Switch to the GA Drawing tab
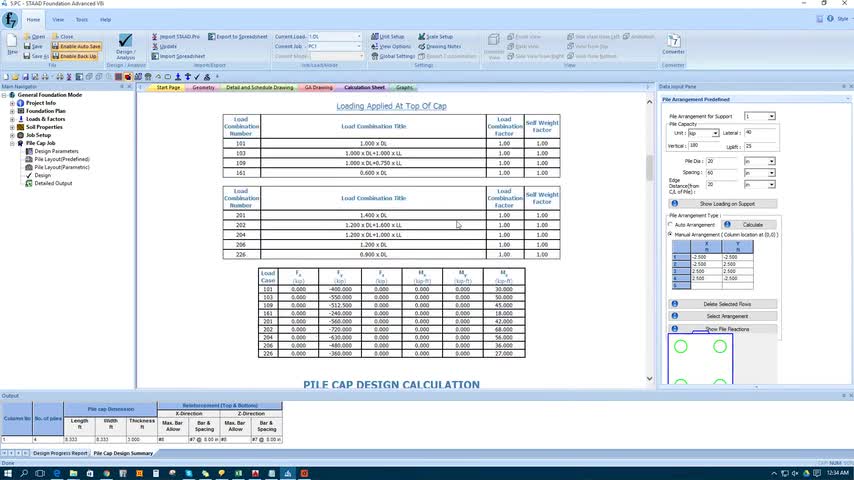This screenshot has width=854, height=480. [319, 87]
